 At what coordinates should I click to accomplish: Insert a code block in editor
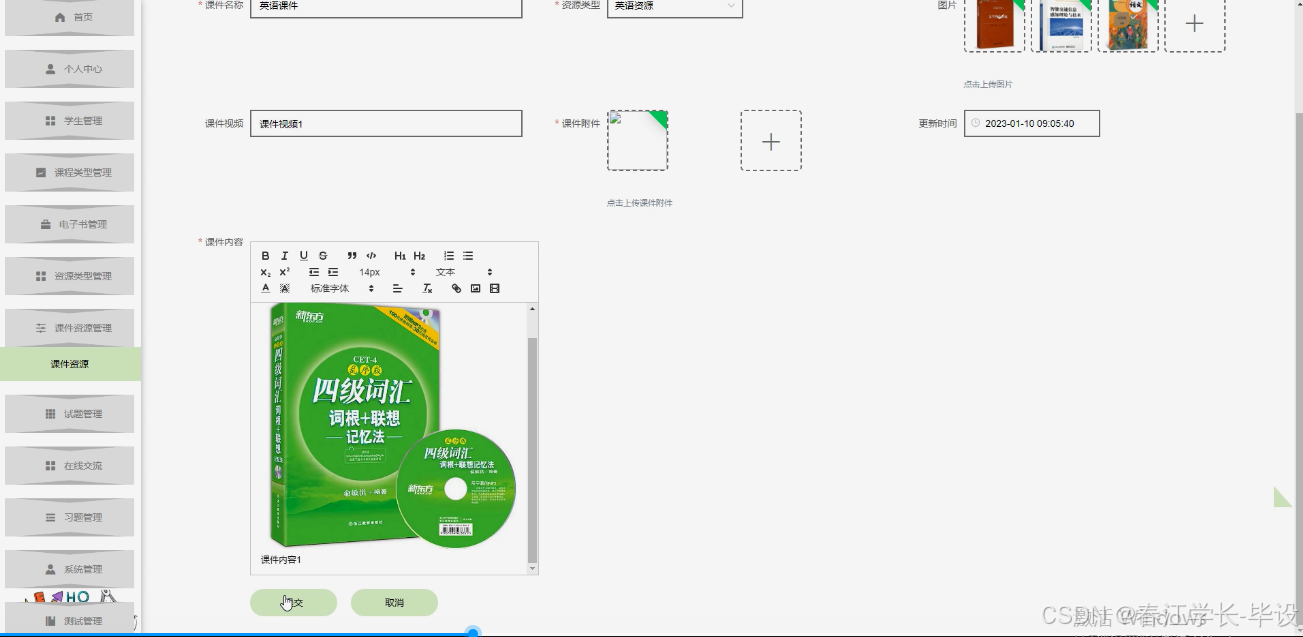(x=371, y=256)
